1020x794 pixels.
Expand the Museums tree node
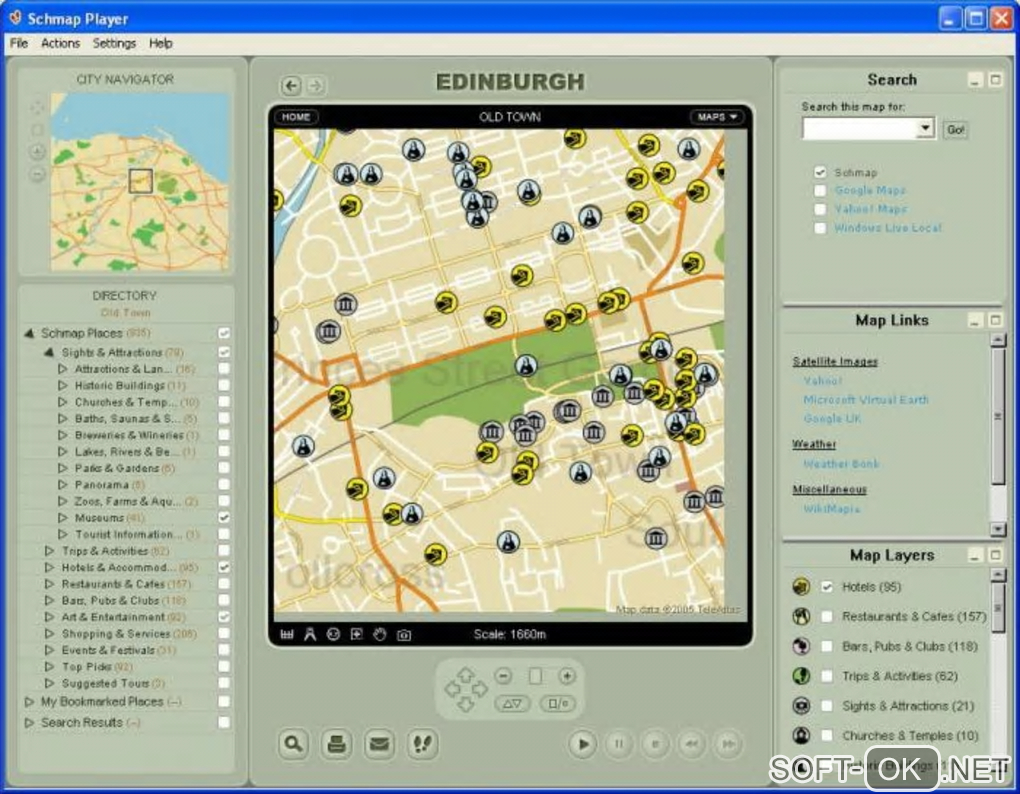point(62,518)
